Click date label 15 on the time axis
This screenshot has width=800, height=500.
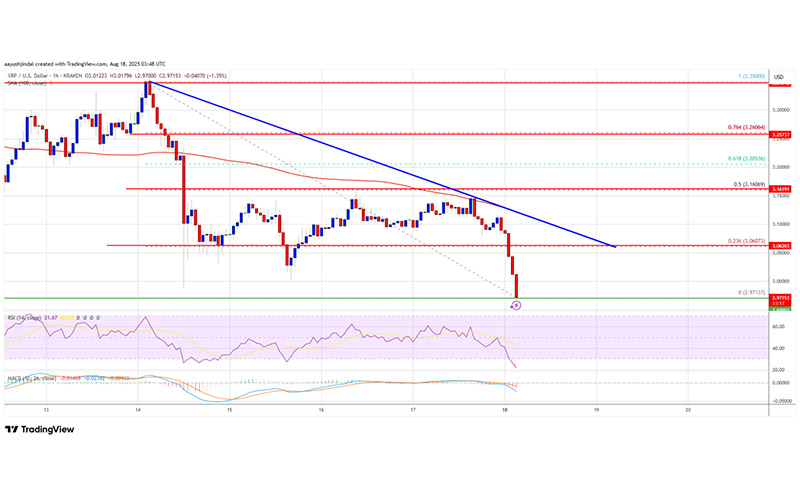click(230, 410)
